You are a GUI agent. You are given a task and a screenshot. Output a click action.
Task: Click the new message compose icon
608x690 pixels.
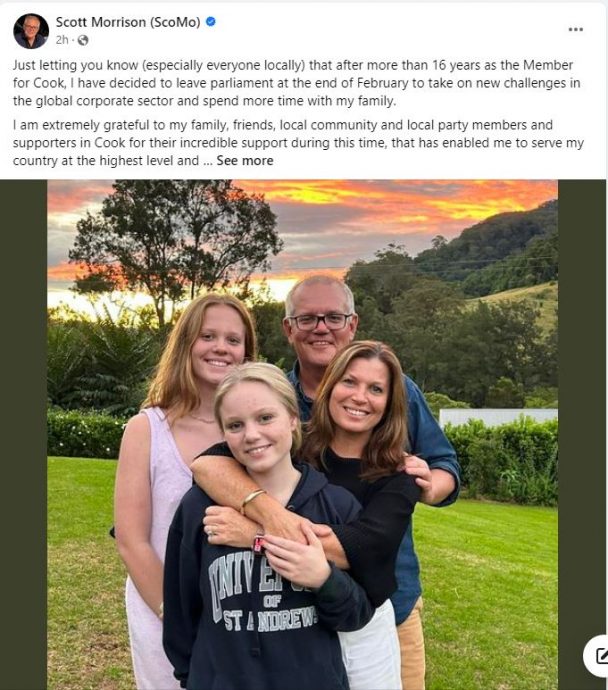tap(598, 656)
